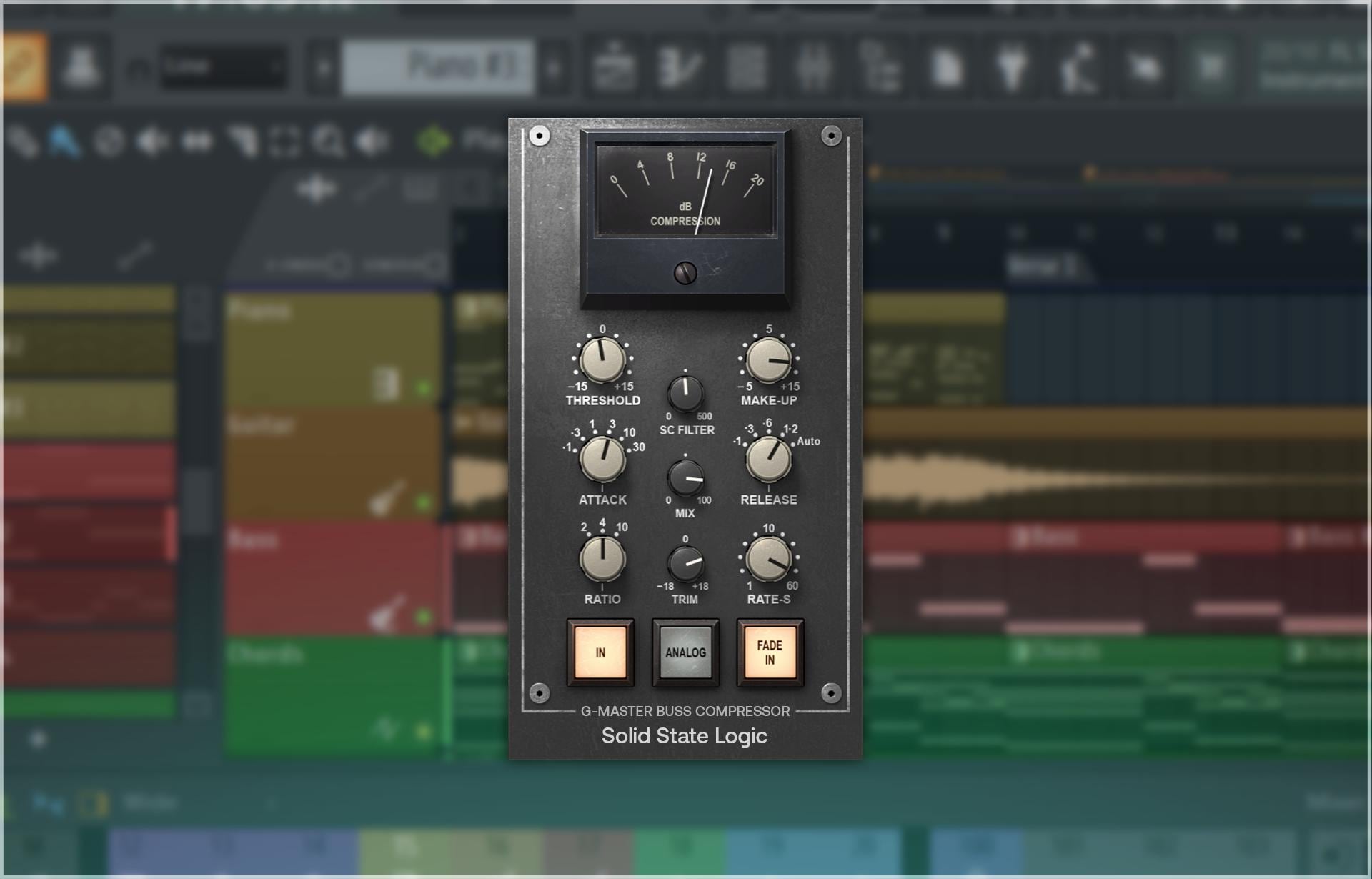
Task: Click the blurred red Bass track label
Action: [252, 540]
